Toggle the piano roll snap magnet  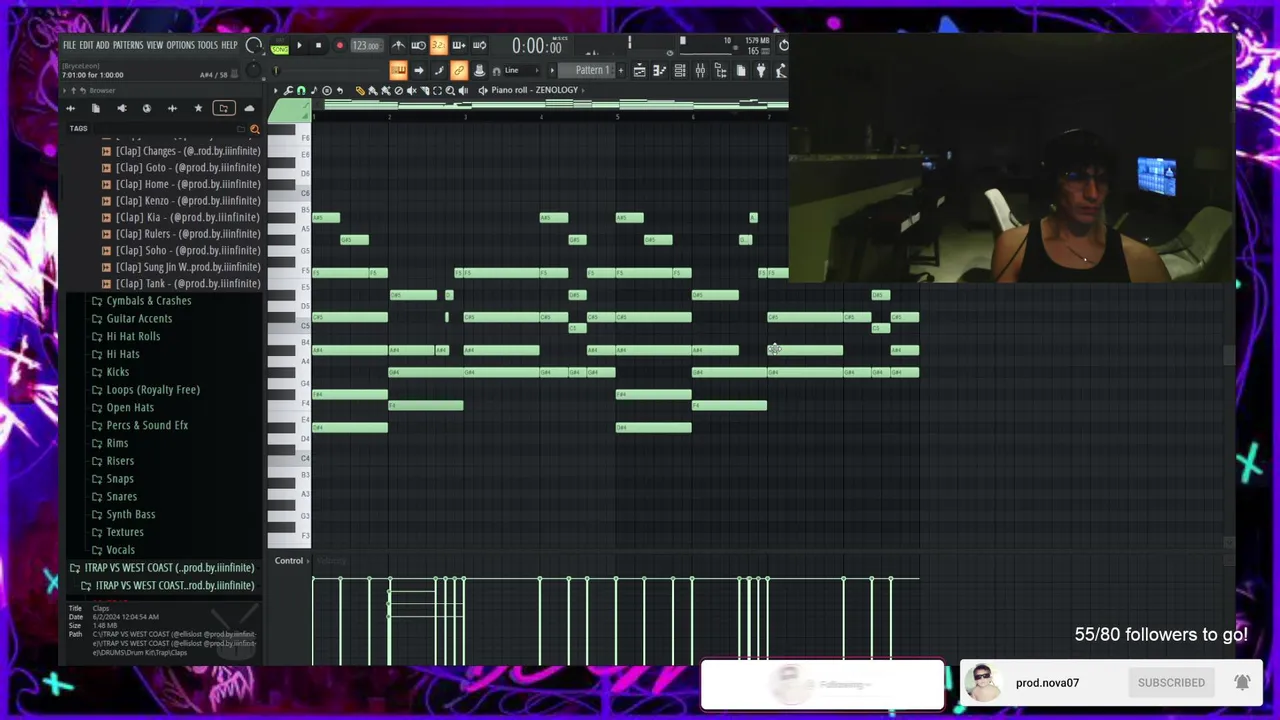tap(301, 91)
